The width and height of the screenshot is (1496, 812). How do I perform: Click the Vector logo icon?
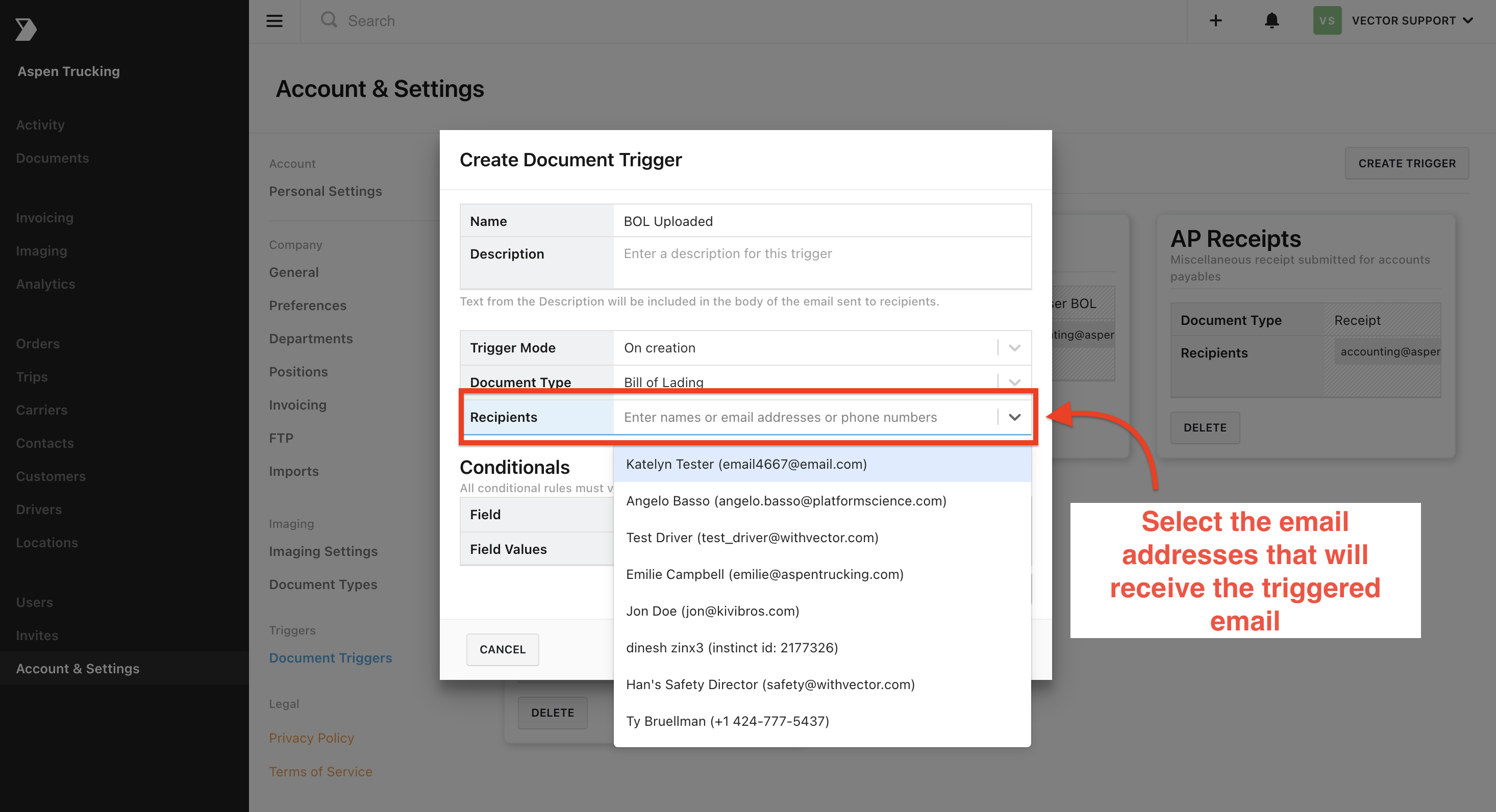pyautogui.click(x=26, y=29)
